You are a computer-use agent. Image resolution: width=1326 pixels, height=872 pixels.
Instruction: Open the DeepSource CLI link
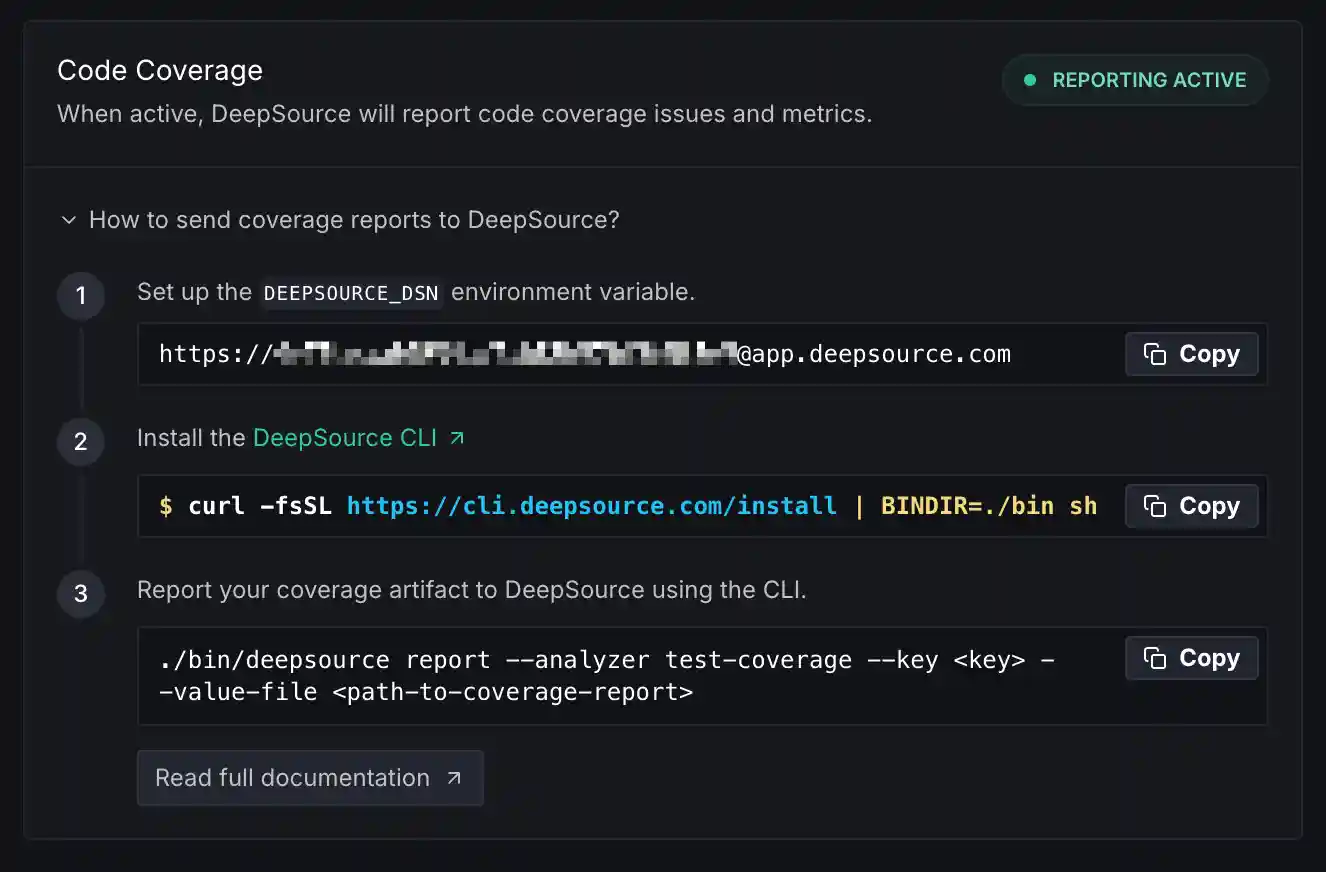click(x=345, y=438)
